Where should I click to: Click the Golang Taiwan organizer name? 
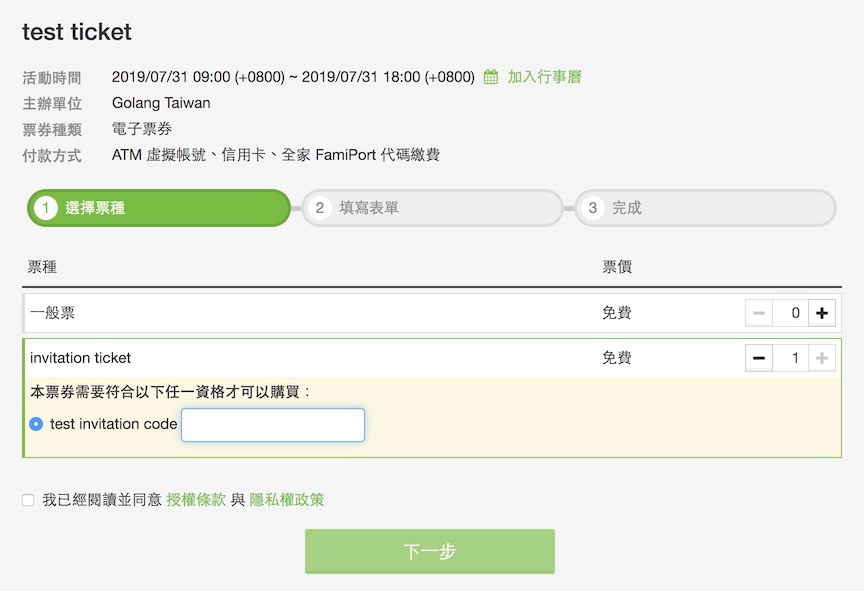(161, 103)
